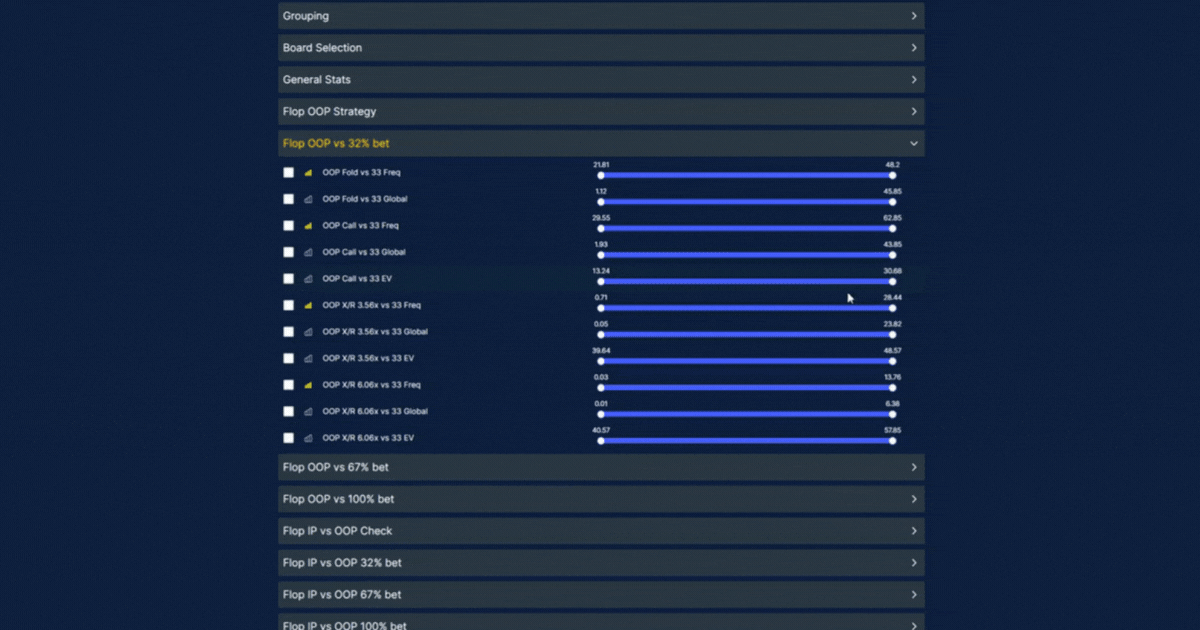
Task: Collapse the Flop OOP vs 32% bet section
Action: tap(913, 144)
